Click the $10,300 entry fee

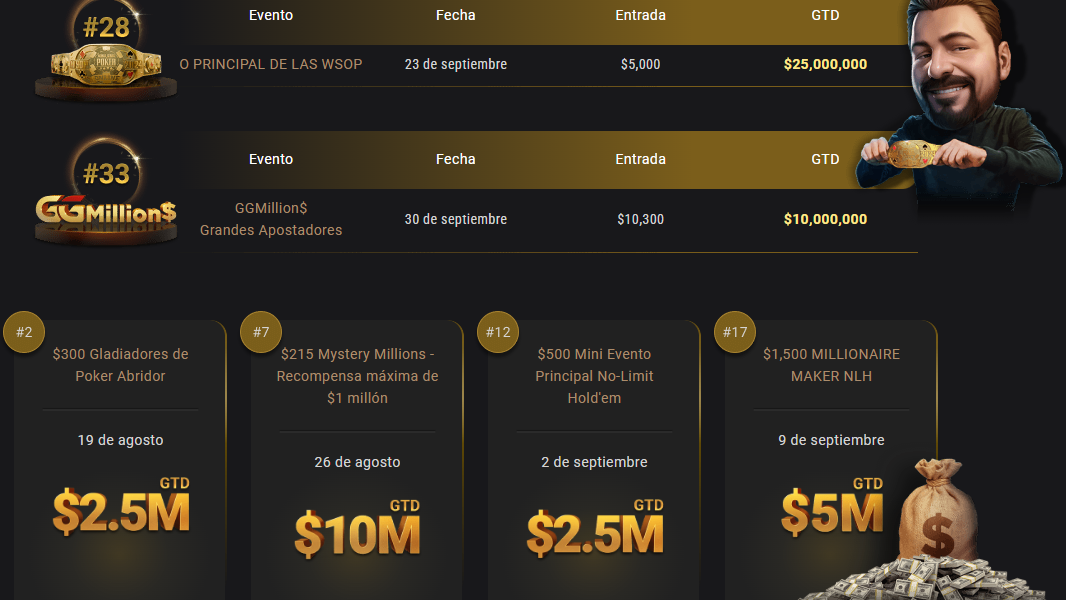tap(640, 219)
